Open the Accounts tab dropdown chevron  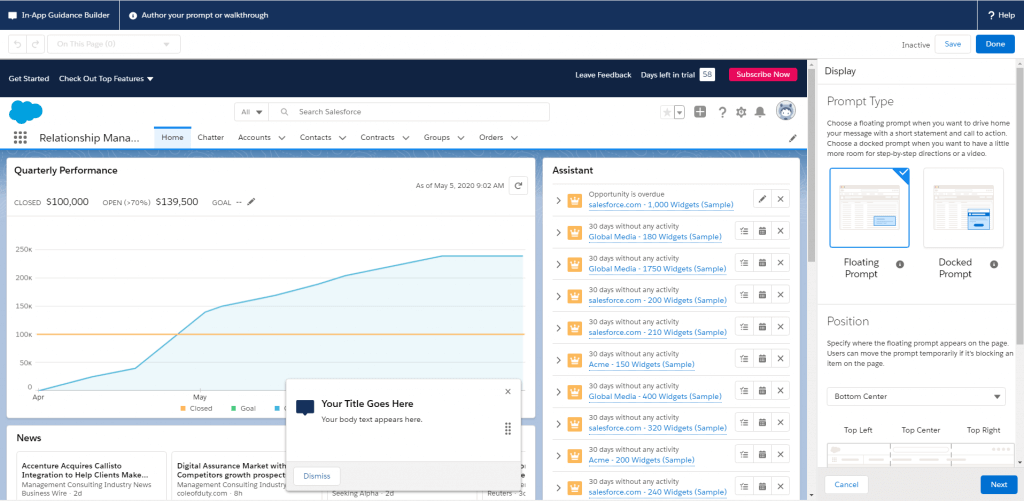point(282,138)
